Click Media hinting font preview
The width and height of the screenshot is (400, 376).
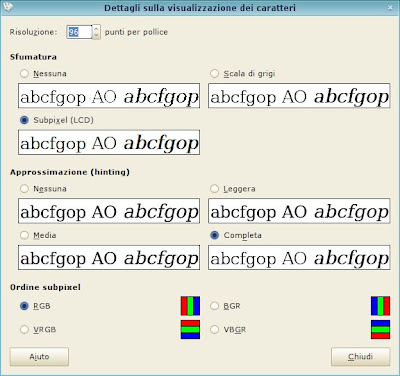109,258
